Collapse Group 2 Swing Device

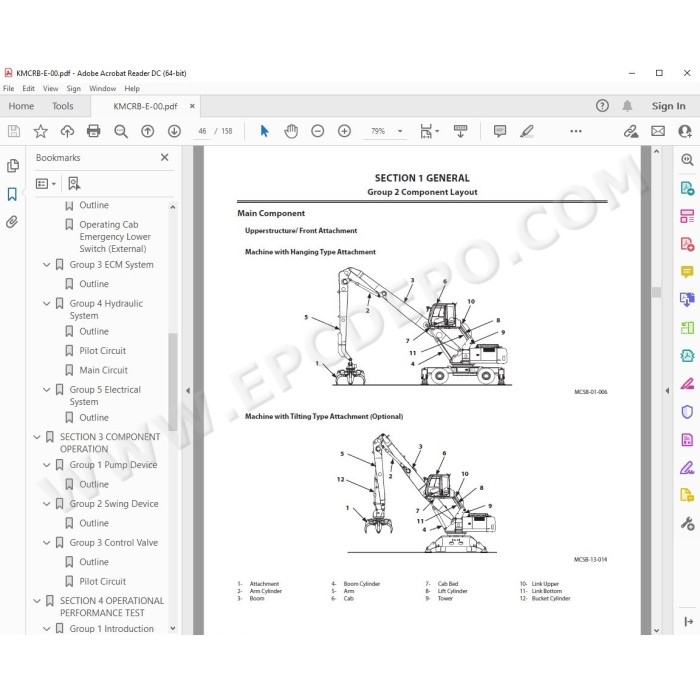[46, 504]
